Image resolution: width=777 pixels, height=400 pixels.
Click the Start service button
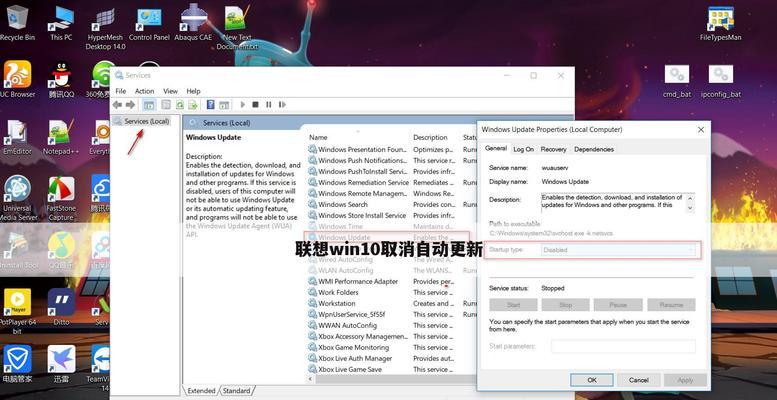[513, 305]
